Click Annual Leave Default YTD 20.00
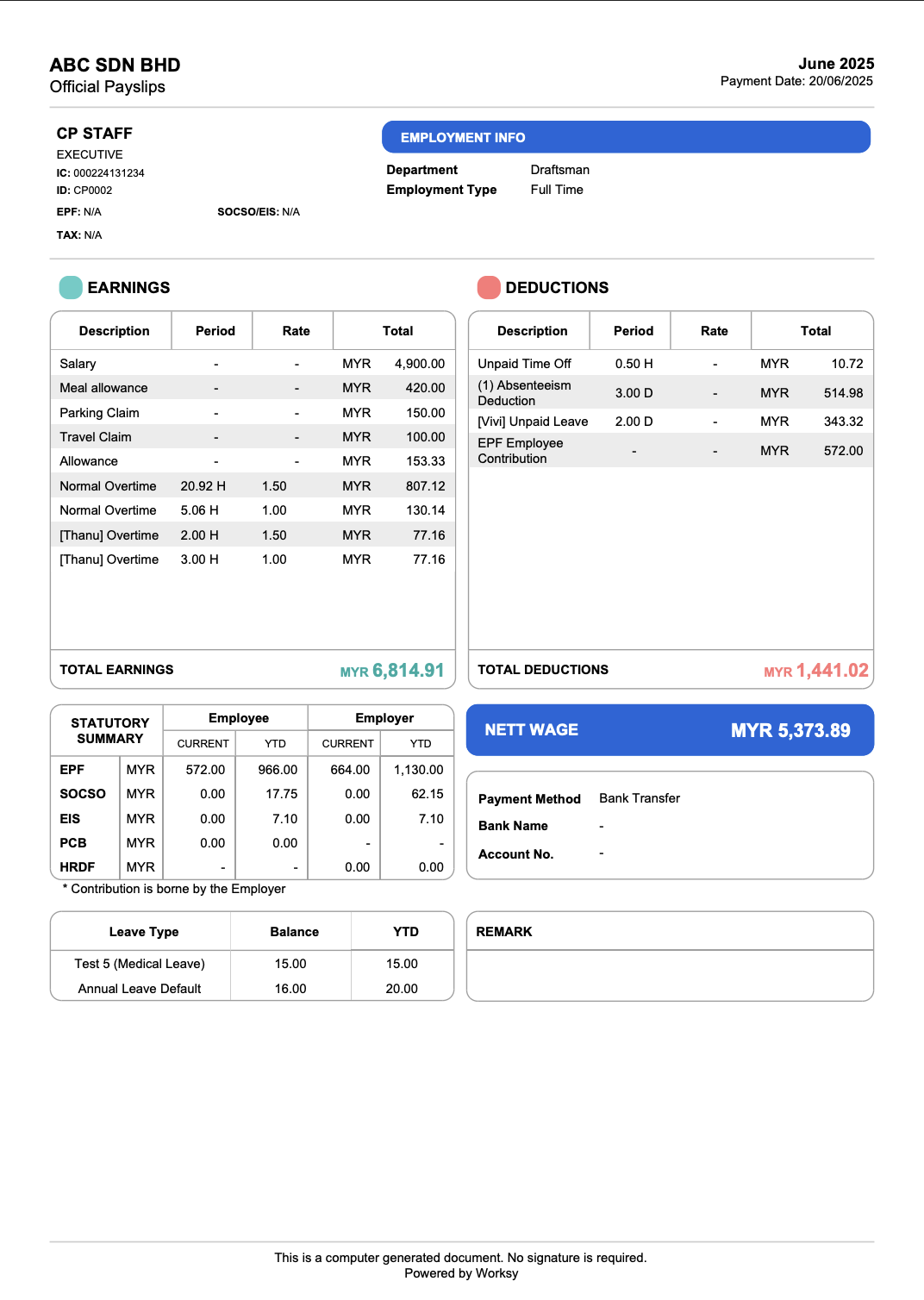 (402, 989)
